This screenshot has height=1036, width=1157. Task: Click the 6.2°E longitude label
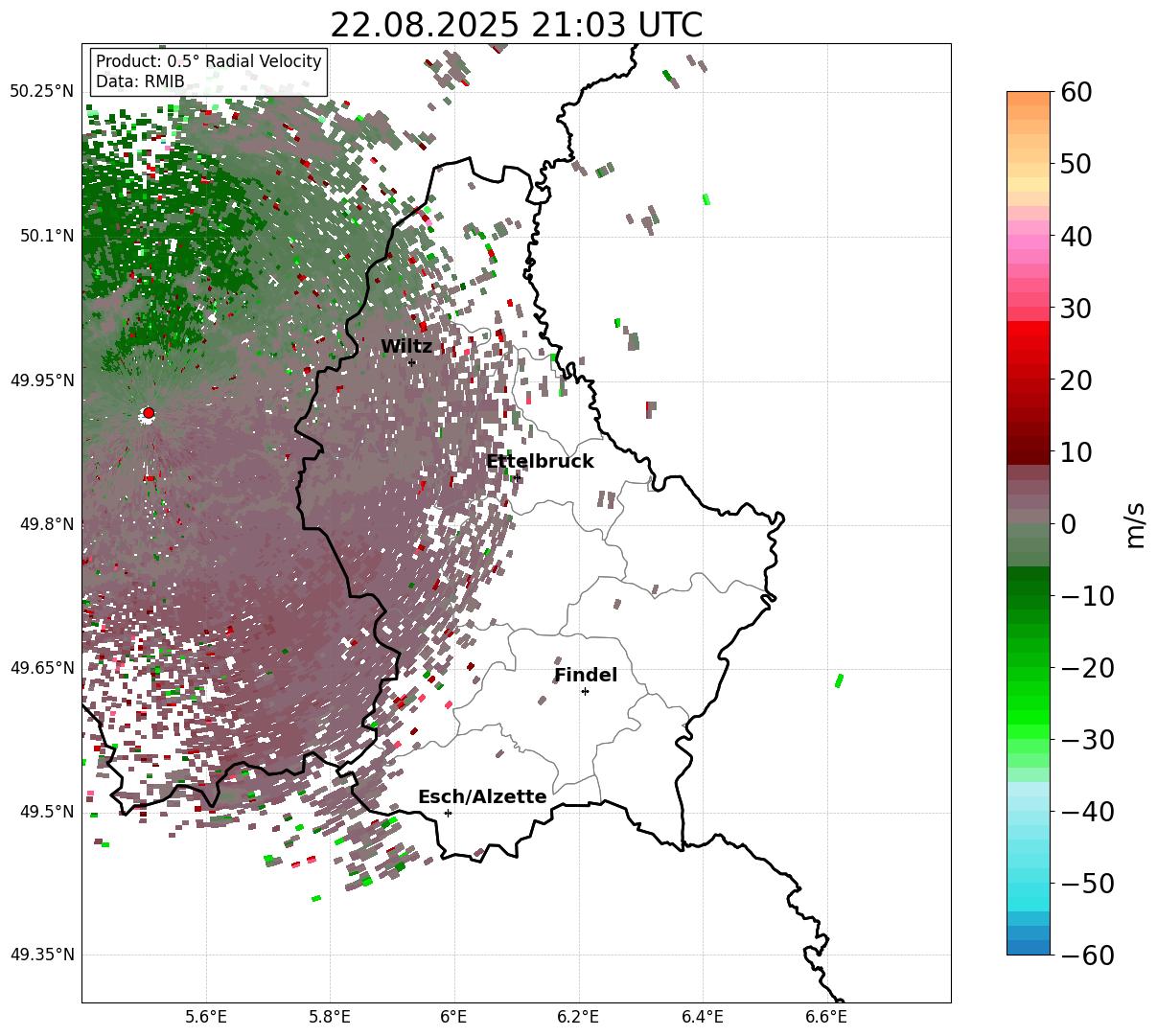click(x=578, y=1017)
